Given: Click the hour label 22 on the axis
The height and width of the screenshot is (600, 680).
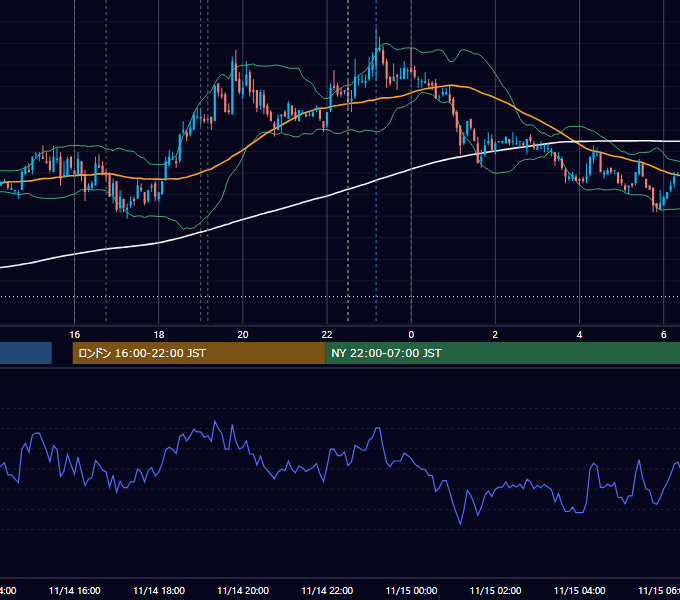Looking at the screenshot, I should coord(327,334).
